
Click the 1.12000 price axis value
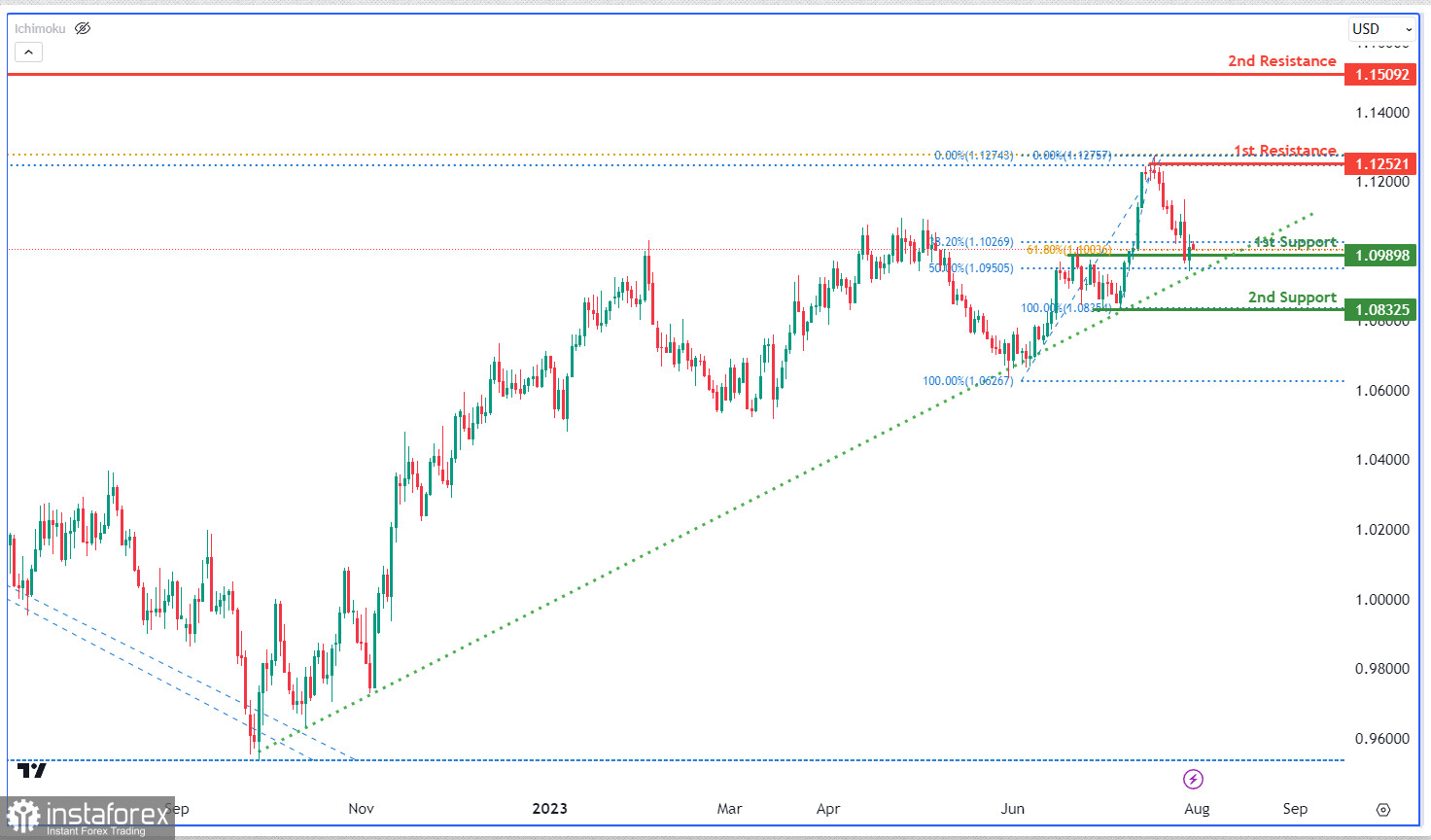[x=1381, y=182]
